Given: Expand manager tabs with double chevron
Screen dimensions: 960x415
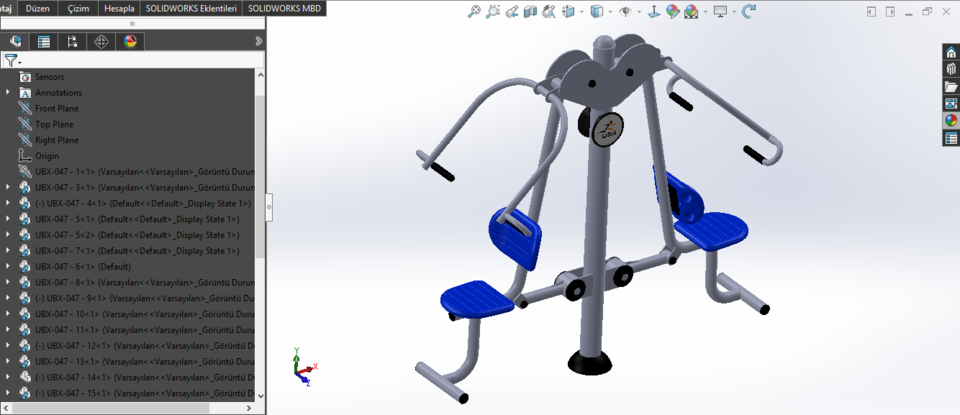Looking at the screenshot, I should [x=258, y=41].
